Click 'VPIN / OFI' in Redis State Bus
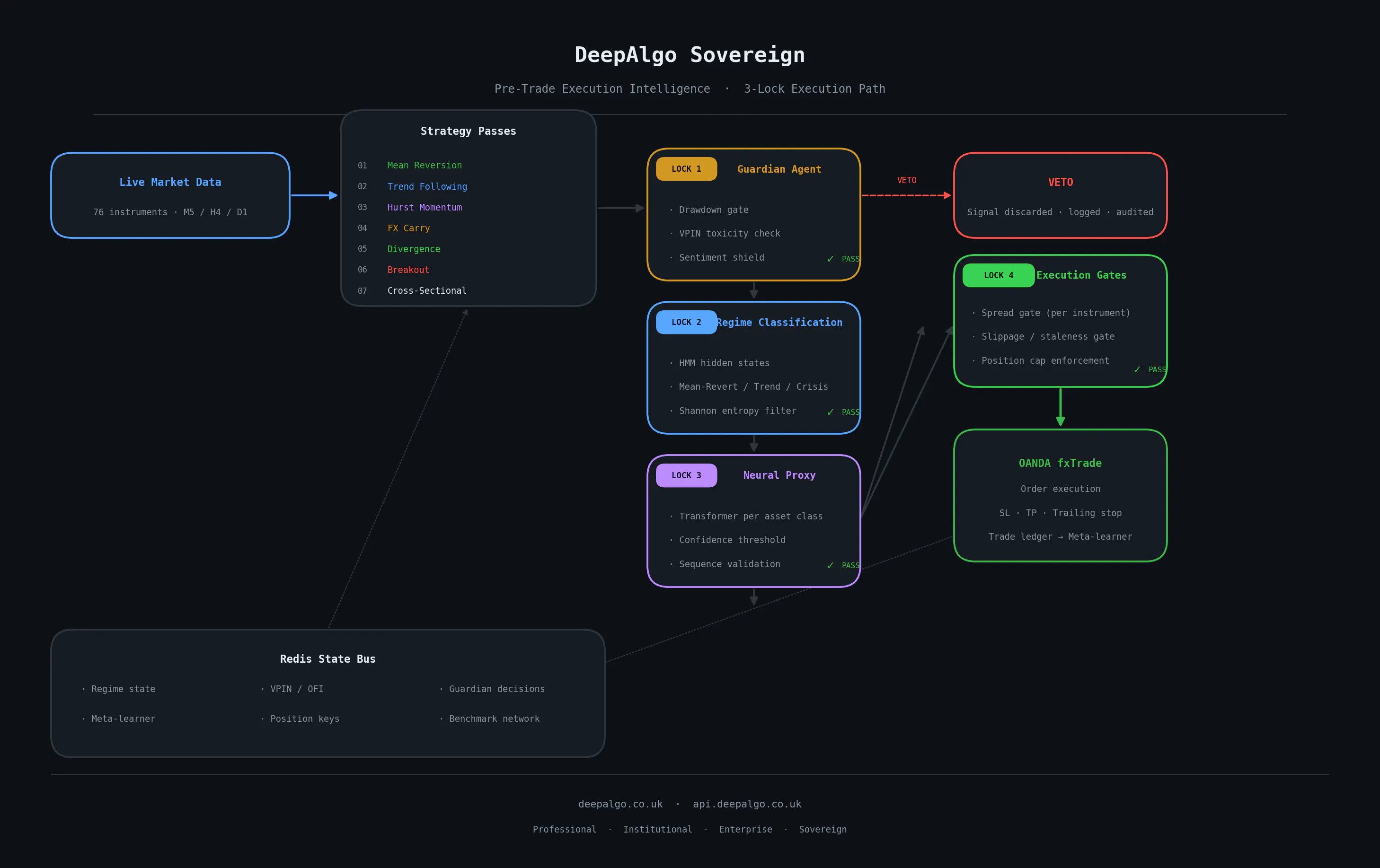 click(x=296, y=689)
